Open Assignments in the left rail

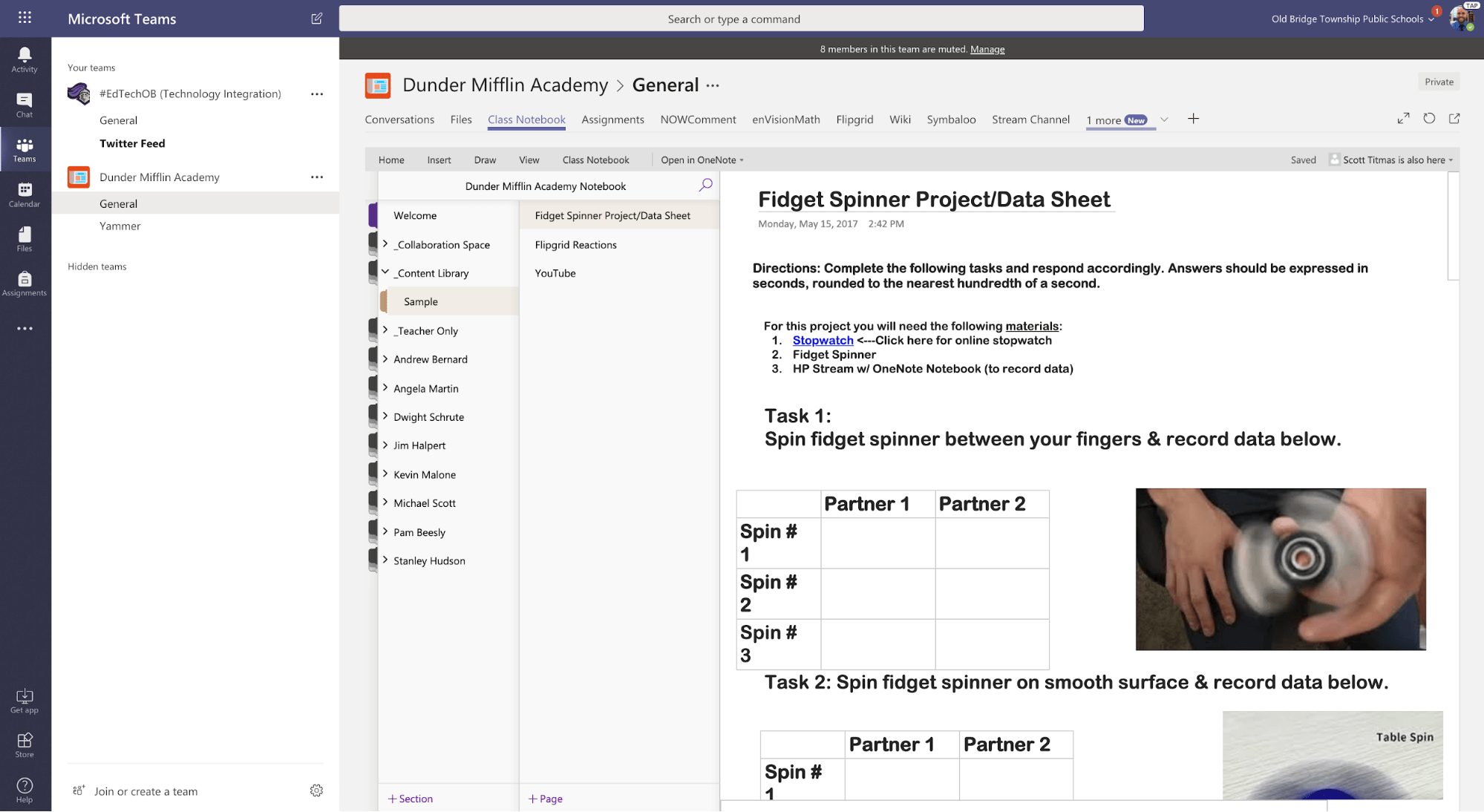coord(24,284)
